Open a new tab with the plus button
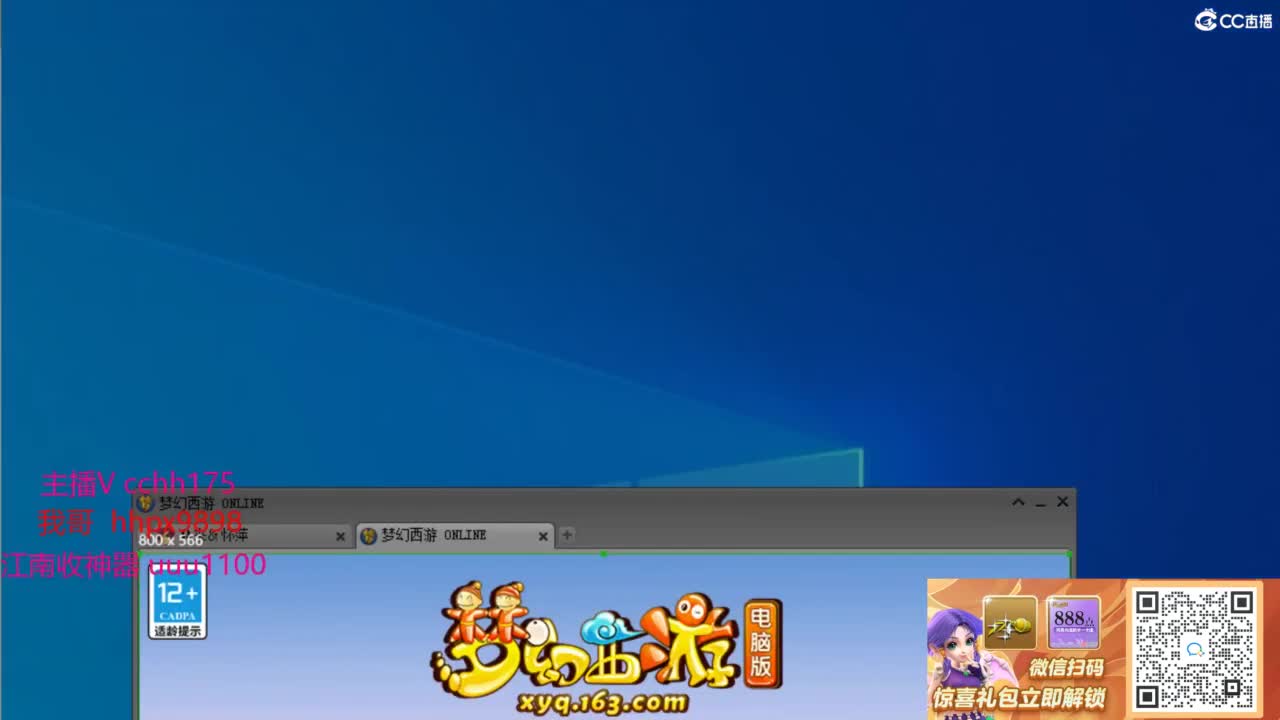1280x720 pixels. click(567, 535)
